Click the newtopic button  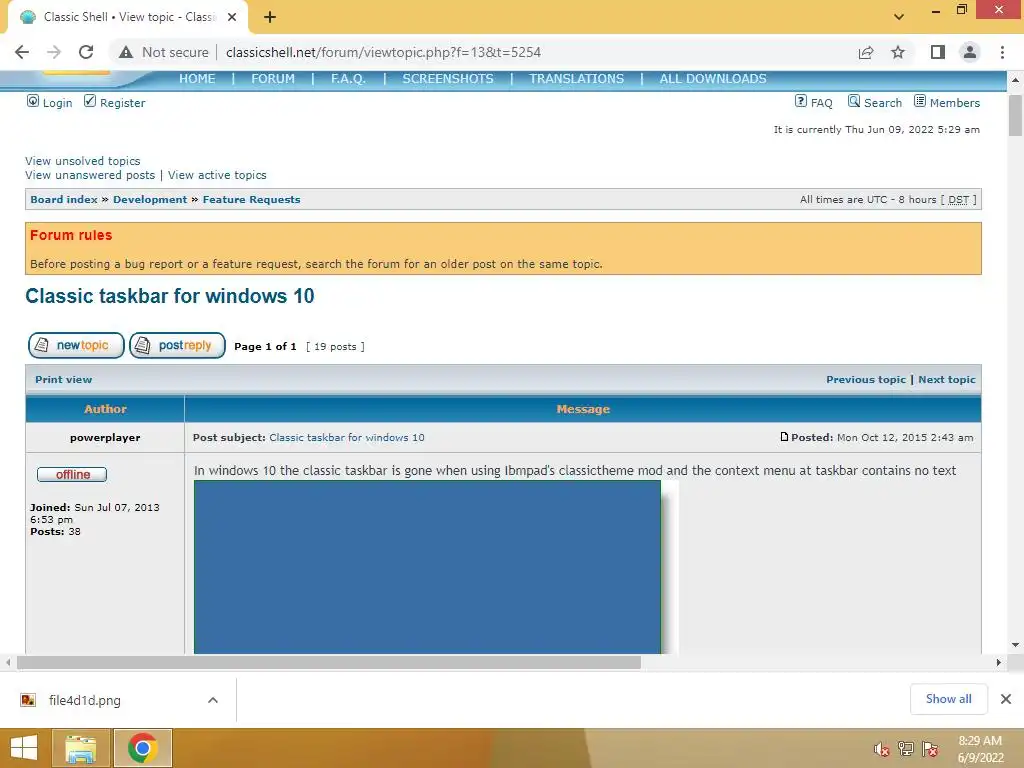tap(76, 345)
